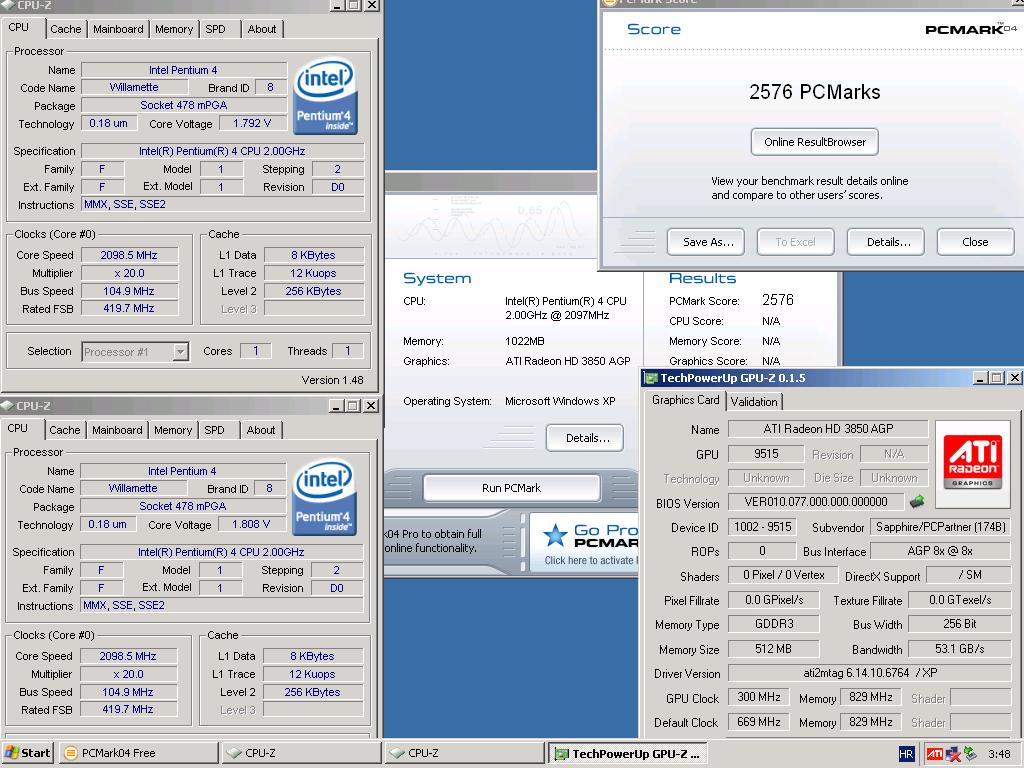Click the GPU name field ATI Radeon HD 3850 AGP
Screen dimensions: 1024x768
coord(828,429)
